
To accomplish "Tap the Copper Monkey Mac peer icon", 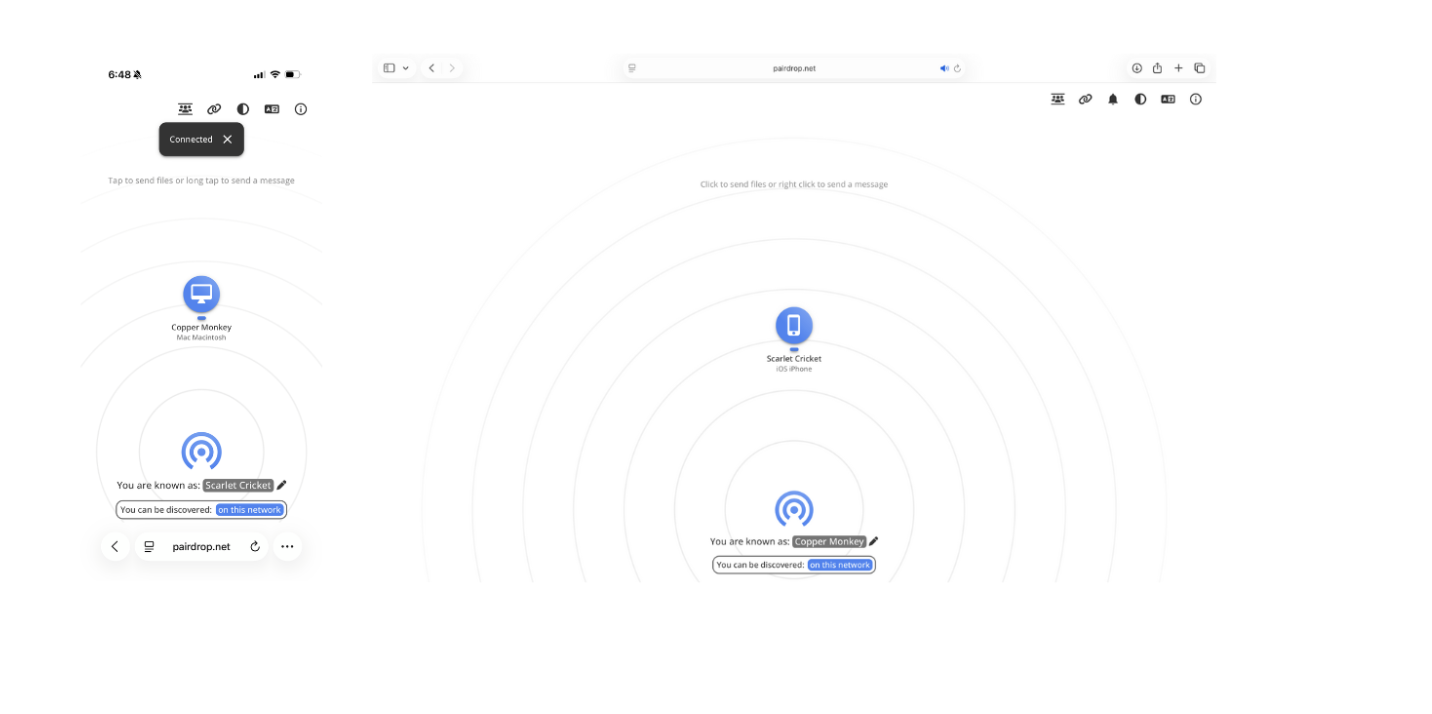I will [201, 294].
